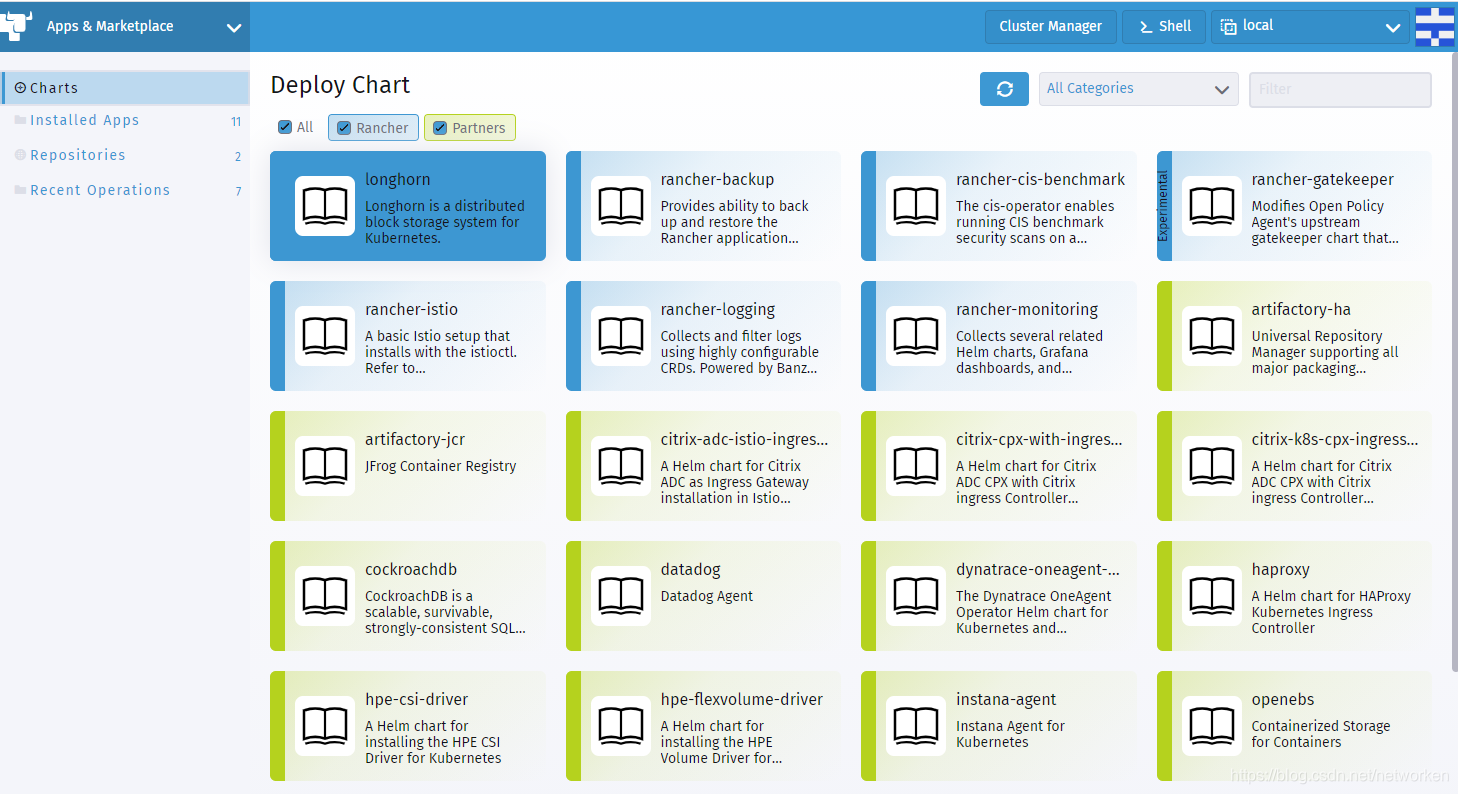Open the hpe-csi-driver book icon

click(x=325, y=726)
